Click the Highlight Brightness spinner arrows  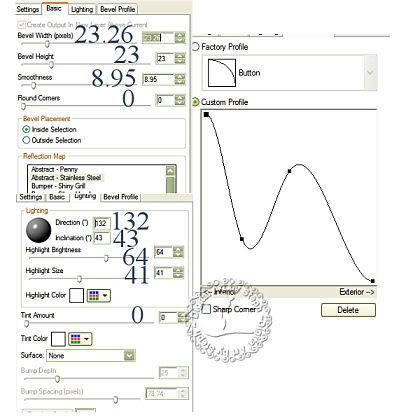pyautogui.click(x=178, y=252)
